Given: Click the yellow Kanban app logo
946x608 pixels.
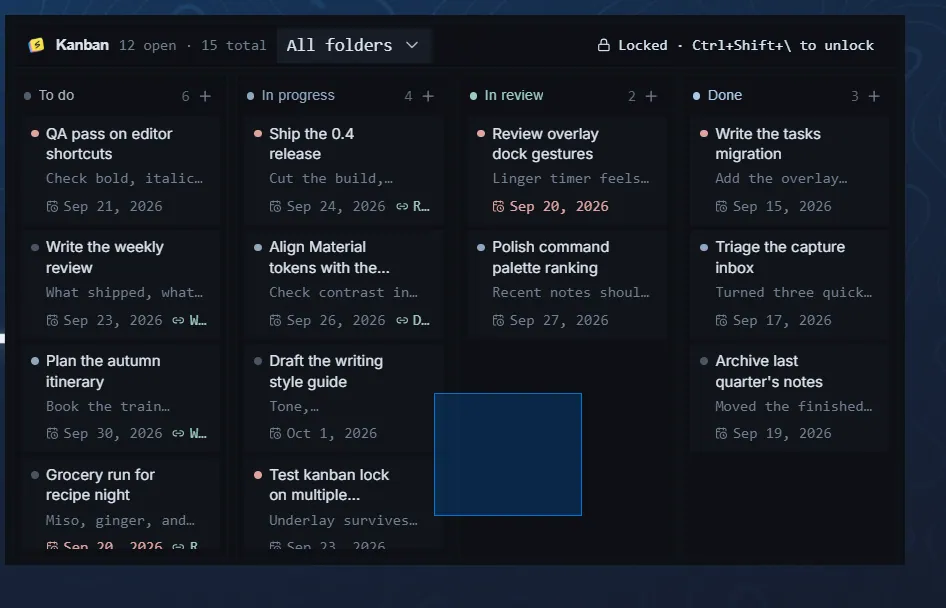Looking at the screenshot, I should [x=36, y=45].
